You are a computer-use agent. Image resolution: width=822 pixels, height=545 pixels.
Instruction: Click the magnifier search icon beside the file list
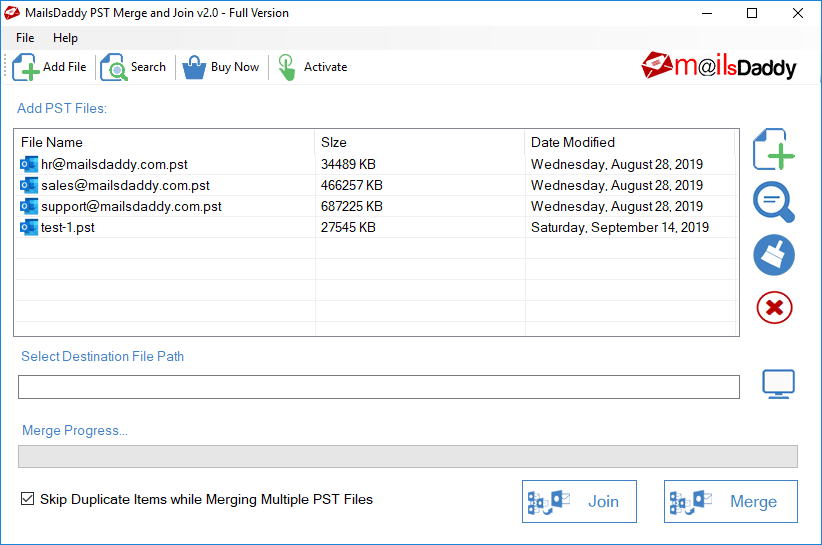tap(774, 202)
